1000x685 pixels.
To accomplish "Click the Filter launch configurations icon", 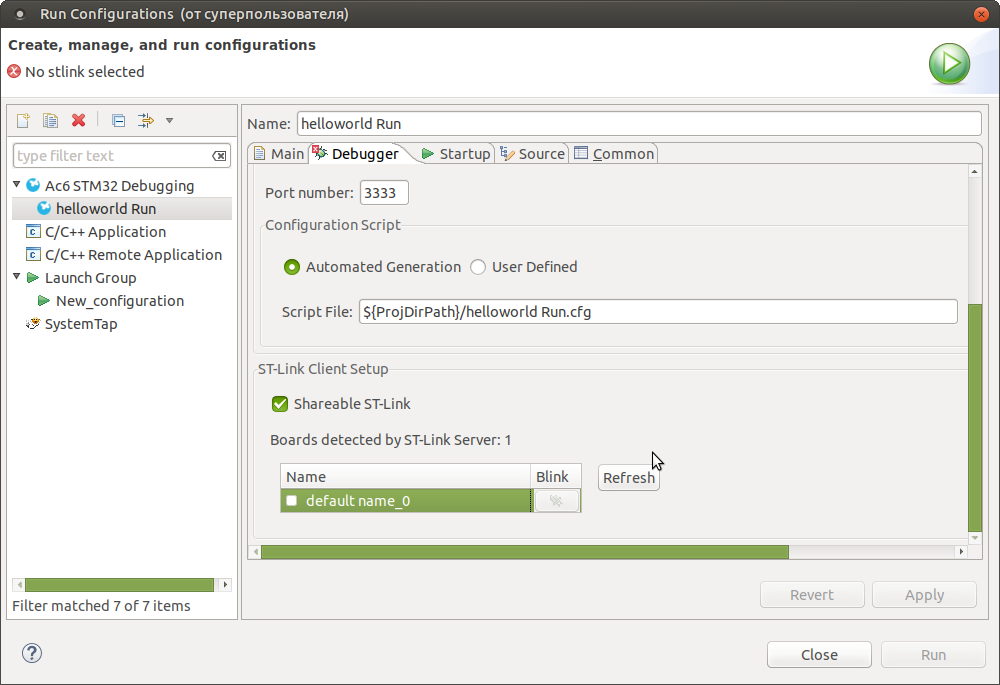I will tap(146, 121).
